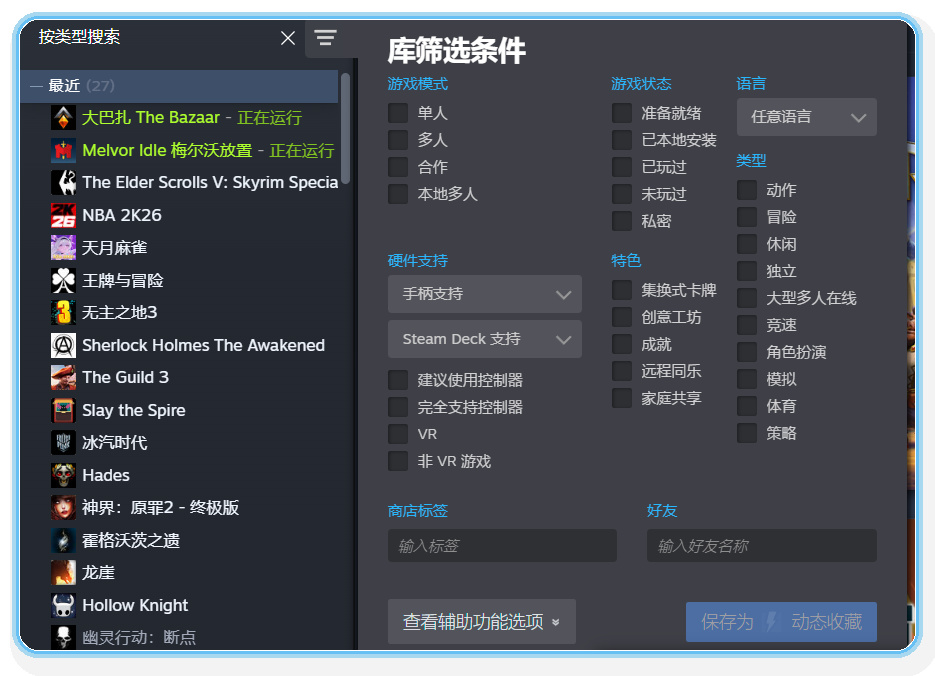Check the 多人 game mode box

[398, 140]
